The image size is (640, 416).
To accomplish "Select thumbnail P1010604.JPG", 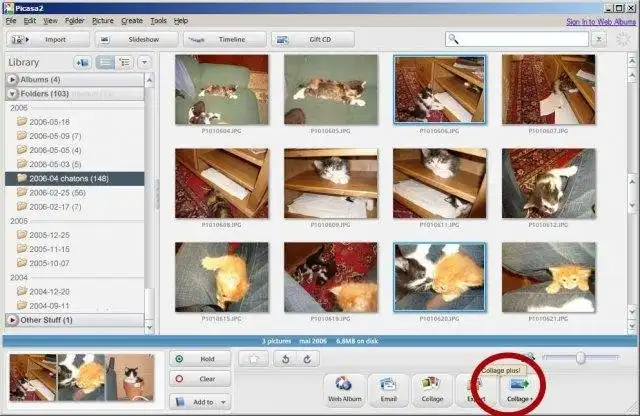I will (222, 89).
